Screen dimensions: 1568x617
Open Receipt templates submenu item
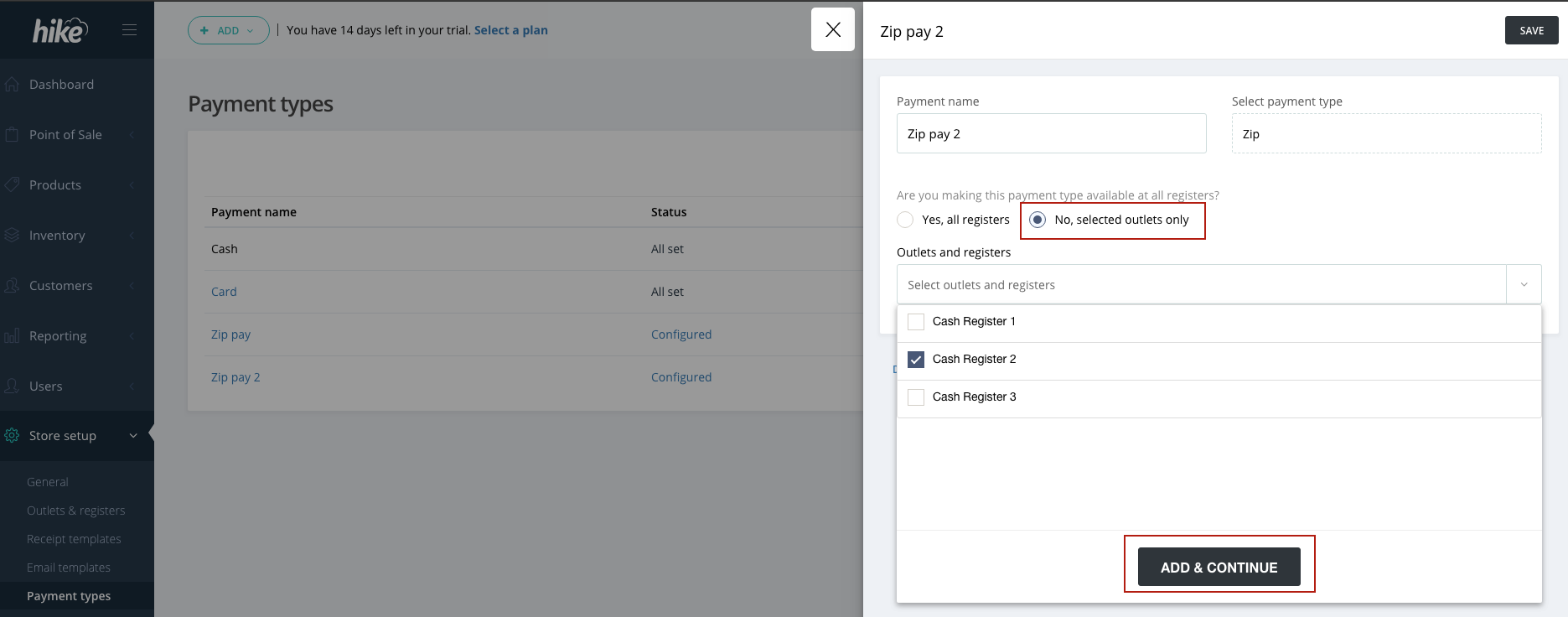tap(74, 539)
